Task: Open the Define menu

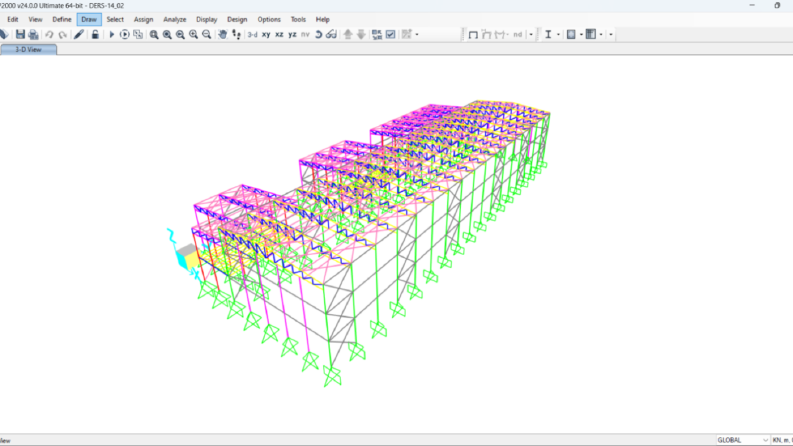Action: pos(62,19)
